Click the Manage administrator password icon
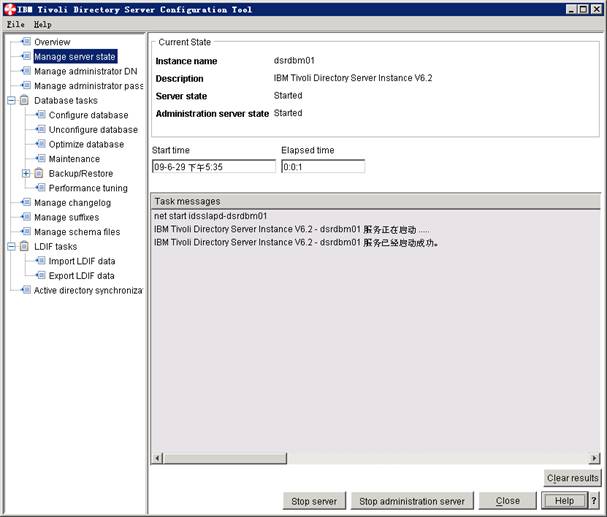This screenshot has height=517, width=607. pyautogui.click(x=26, y=85)
